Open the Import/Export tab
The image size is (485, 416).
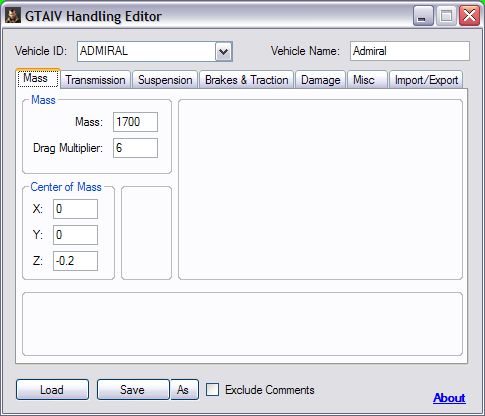click(x=426, y=80)
